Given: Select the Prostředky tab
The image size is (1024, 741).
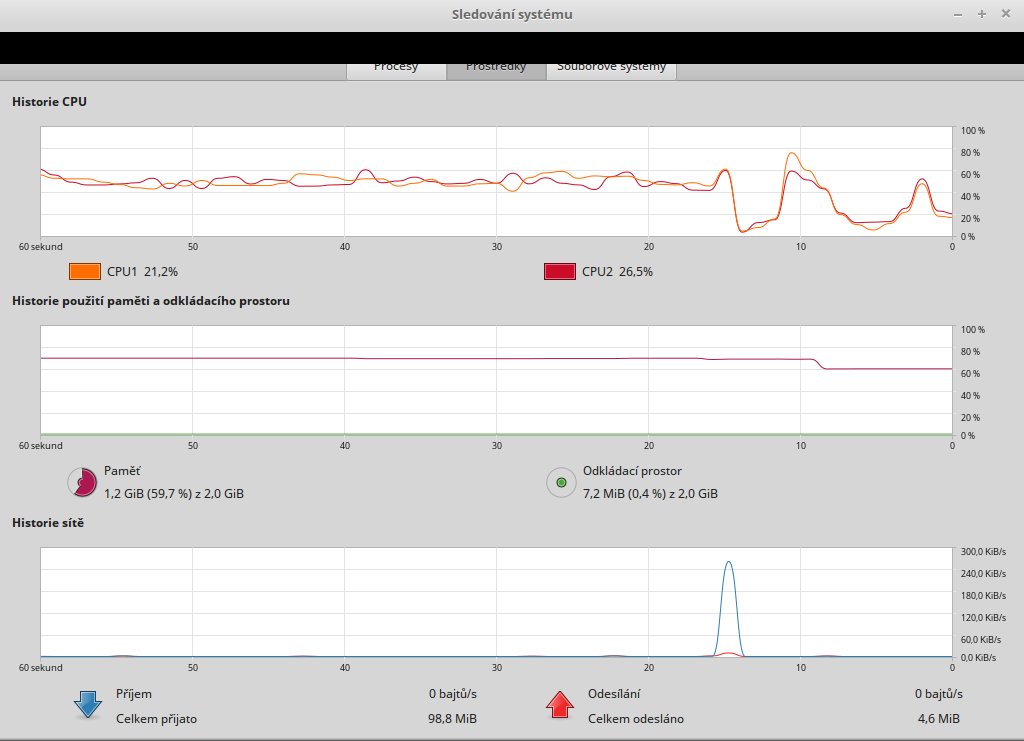Looking at the screenshot, I should [x=496, y=68].
